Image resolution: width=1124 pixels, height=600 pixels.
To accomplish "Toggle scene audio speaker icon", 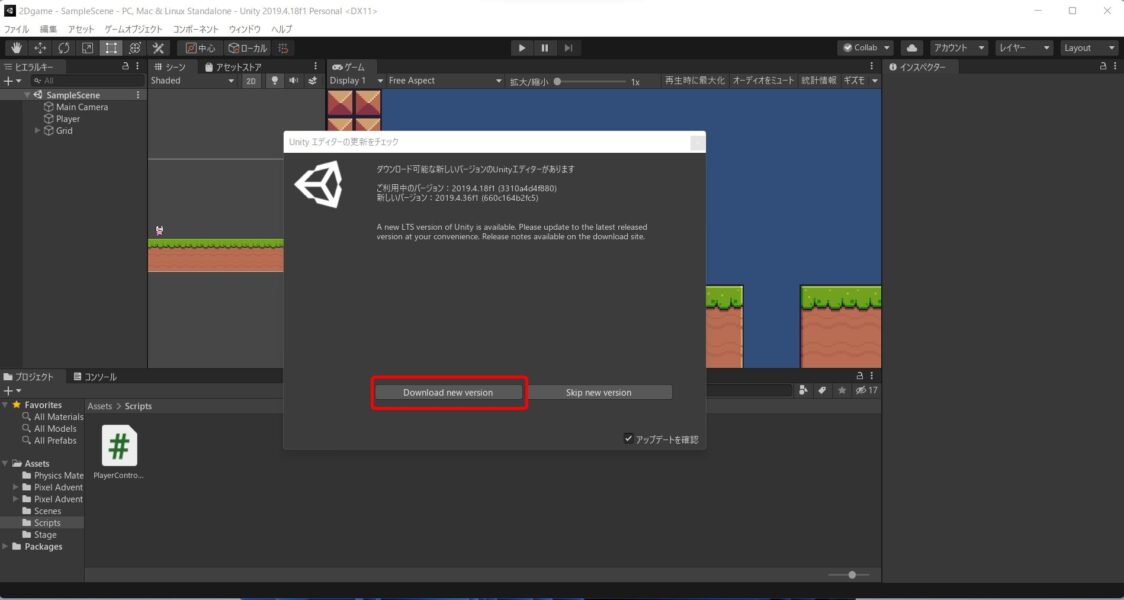I will coord(293,81).
